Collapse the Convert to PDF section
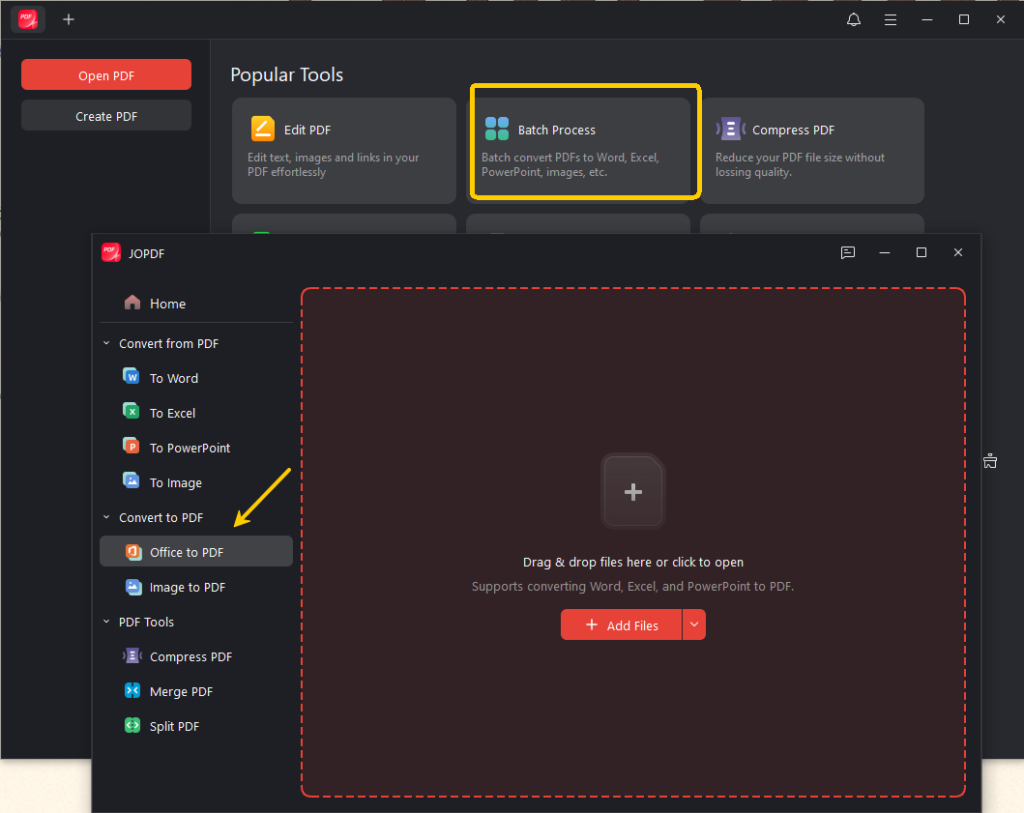 coord(106,517)
